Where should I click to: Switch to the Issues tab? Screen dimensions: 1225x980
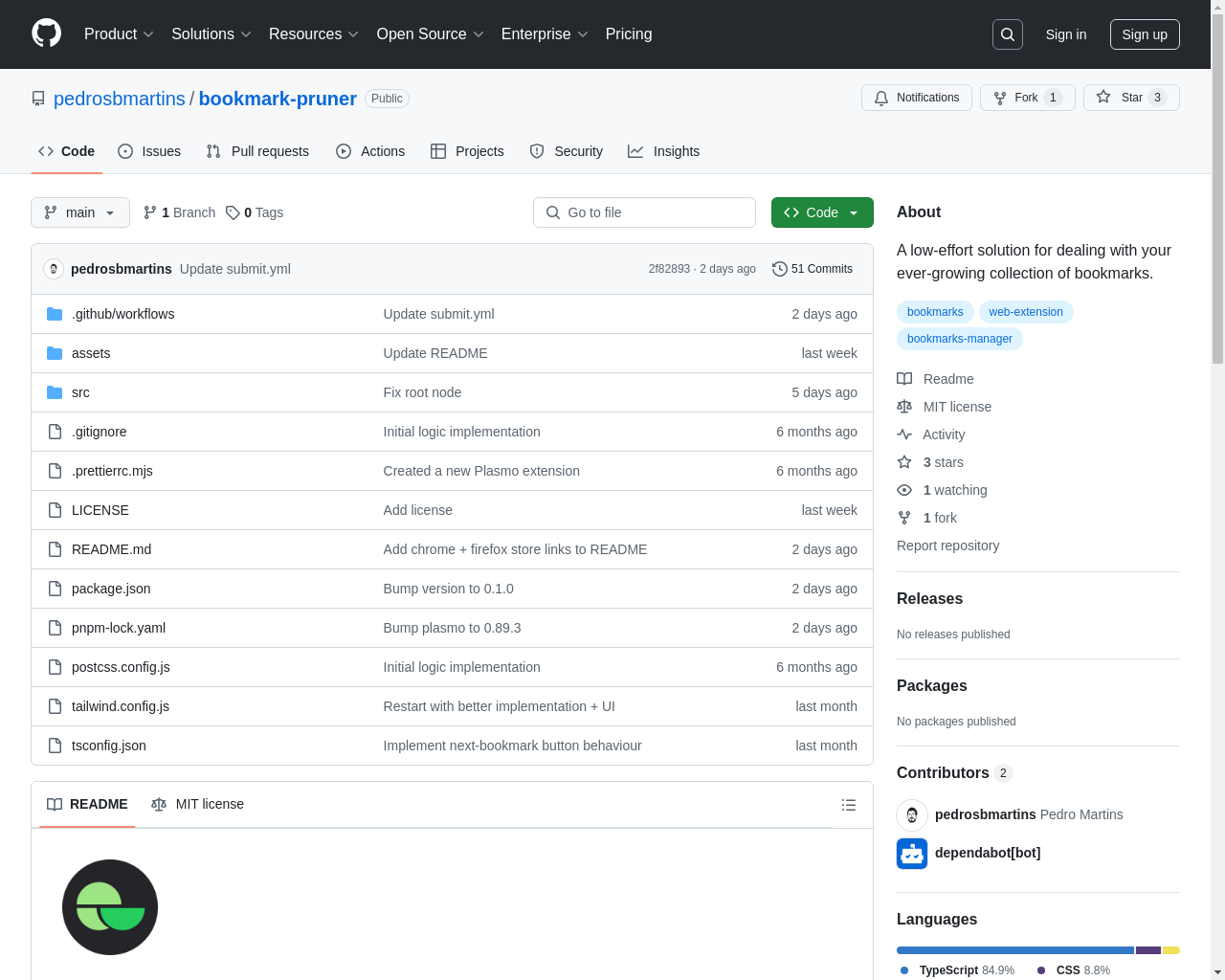(149, 151)
